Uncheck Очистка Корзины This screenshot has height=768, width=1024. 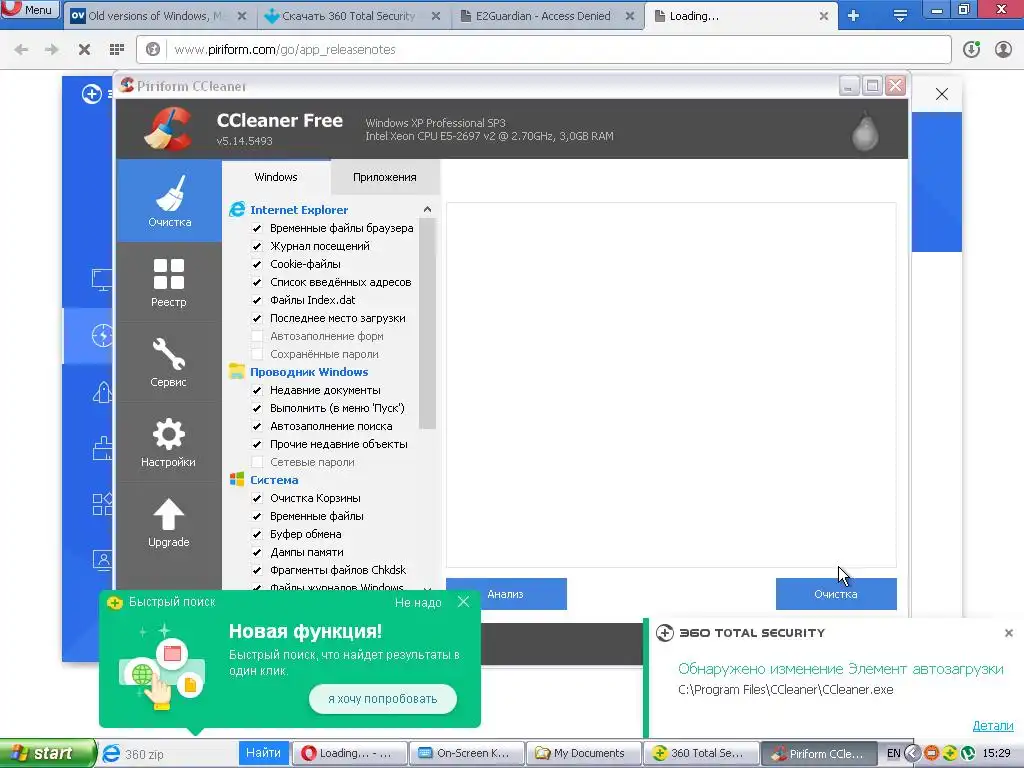[257, 498]
